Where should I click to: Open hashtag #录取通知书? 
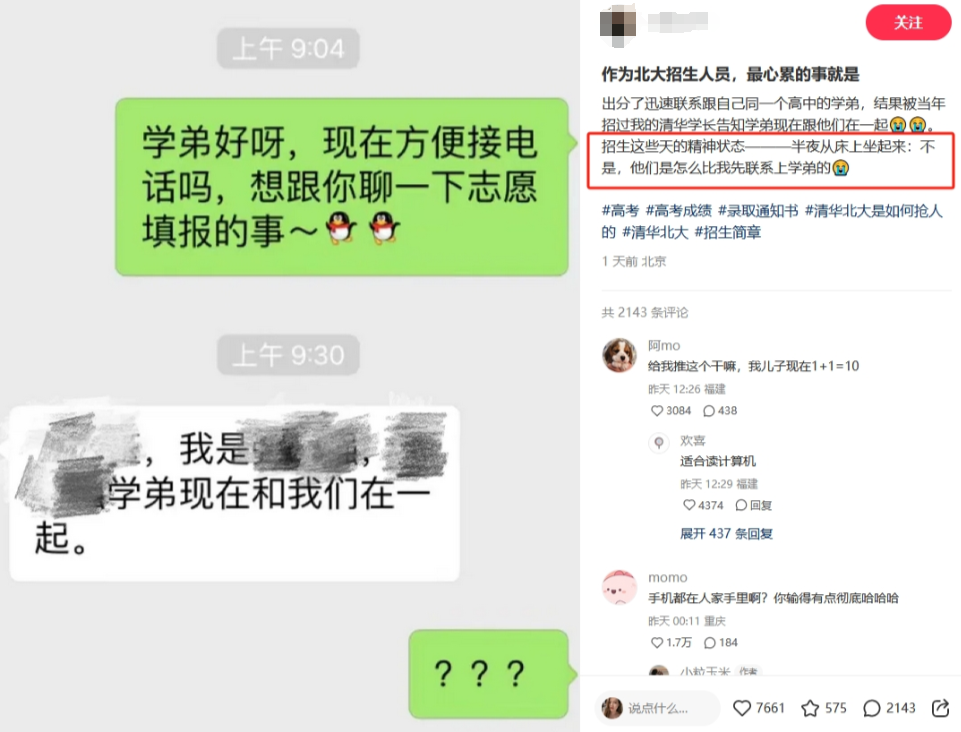(758, 211)
